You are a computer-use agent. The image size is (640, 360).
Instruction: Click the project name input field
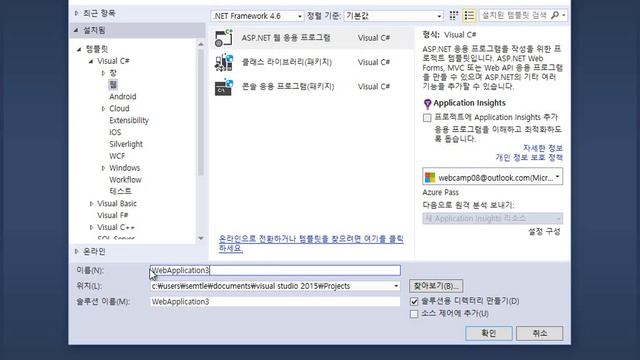pyautogui.click(x=275, y=270)
